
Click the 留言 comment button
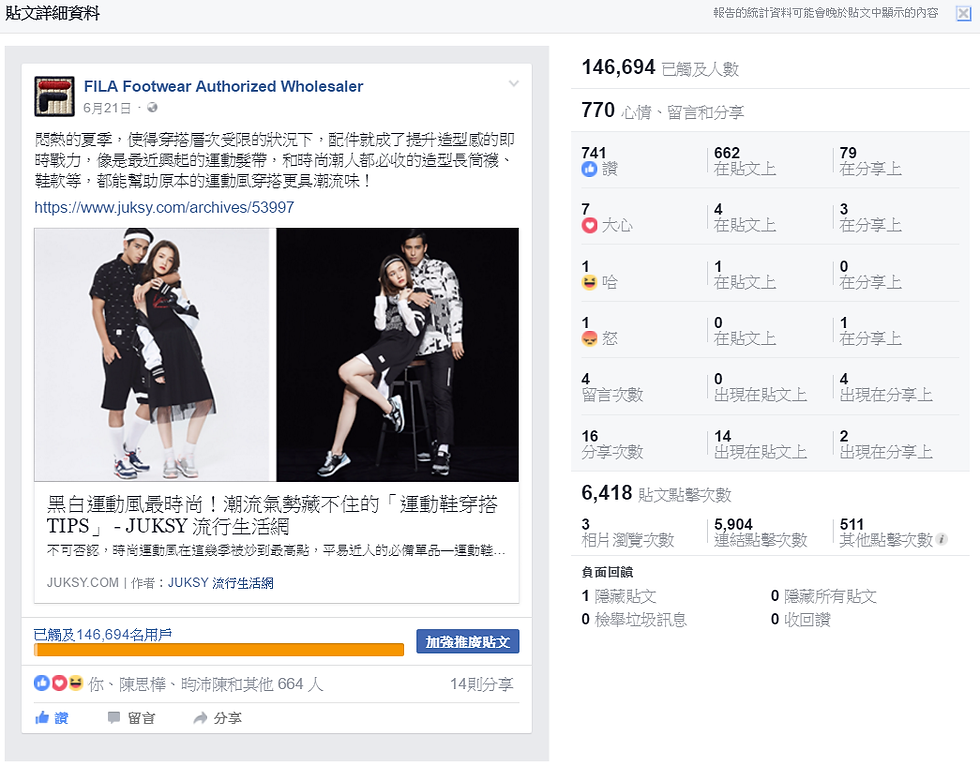pos(131,718)
